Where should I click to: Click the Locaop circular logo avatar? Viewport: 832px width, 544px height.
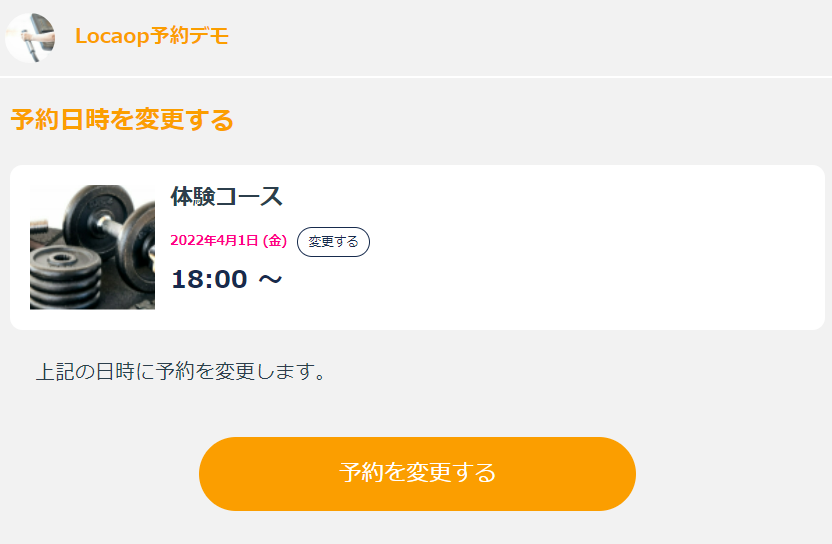pos(30,38)
